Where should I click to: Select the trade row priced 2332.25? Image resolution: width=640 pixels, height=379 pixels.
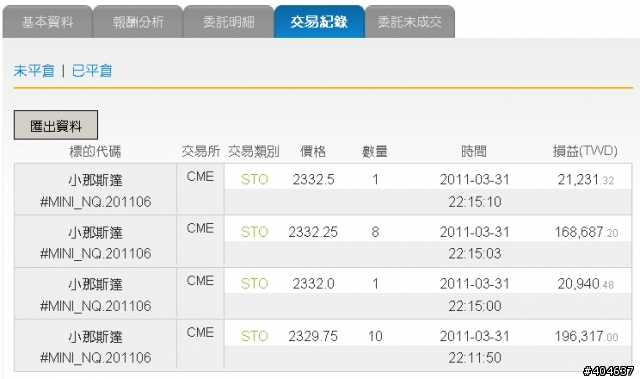tap(323, 242)
